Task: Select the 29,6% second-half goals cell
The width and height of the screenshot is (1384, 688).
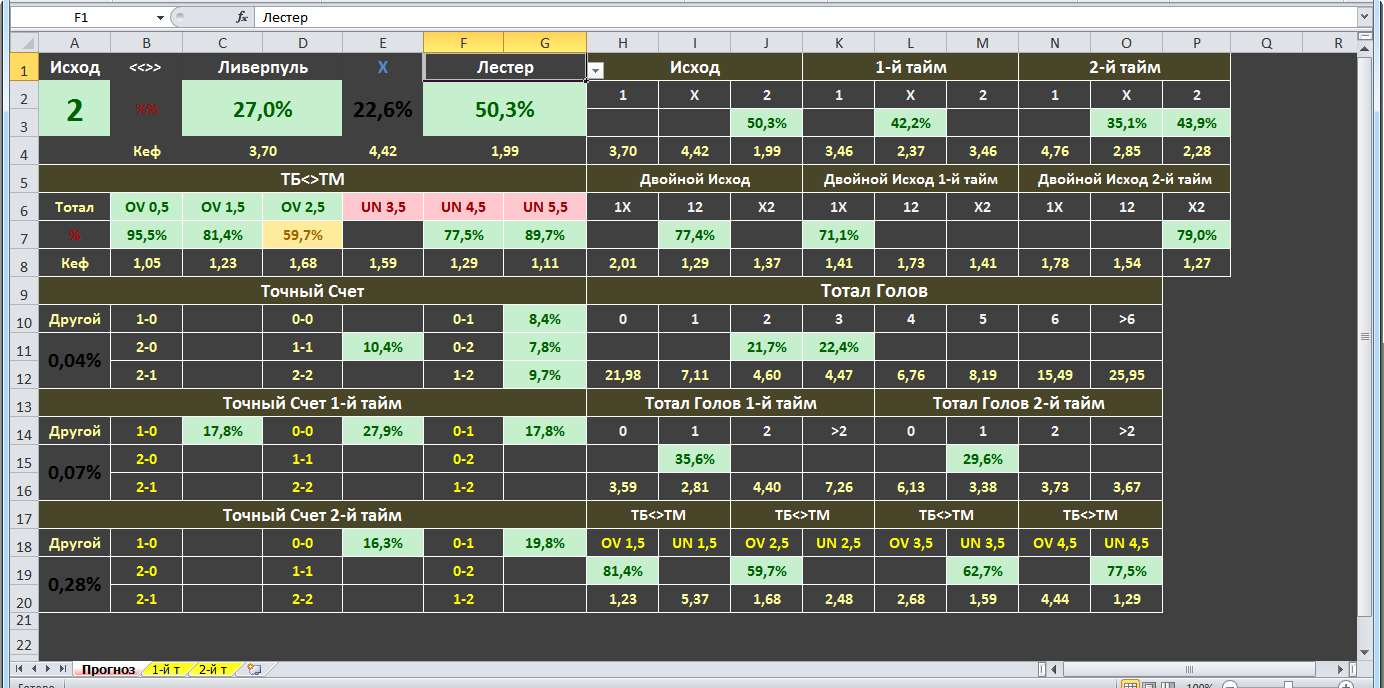Action: tap(983, 459)
